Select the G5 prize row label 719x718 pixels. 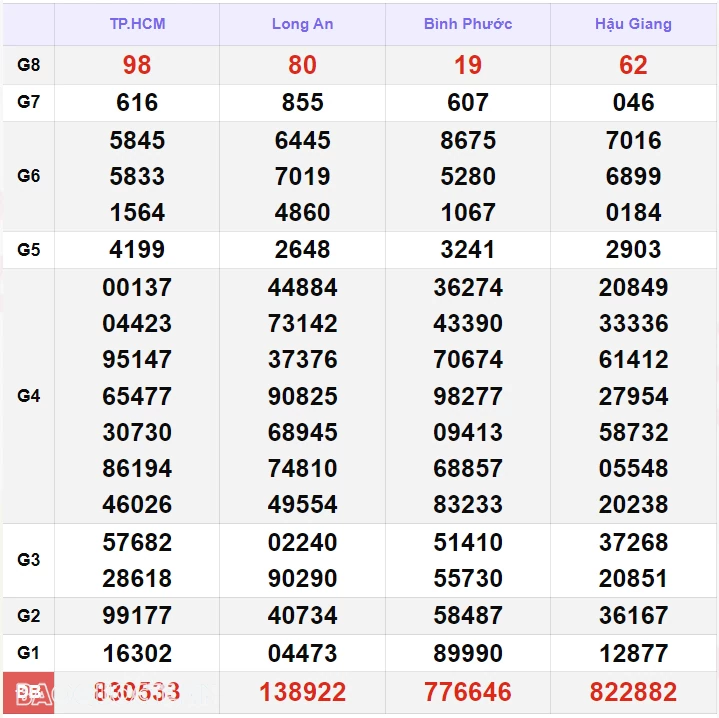(x=29, y=249)
